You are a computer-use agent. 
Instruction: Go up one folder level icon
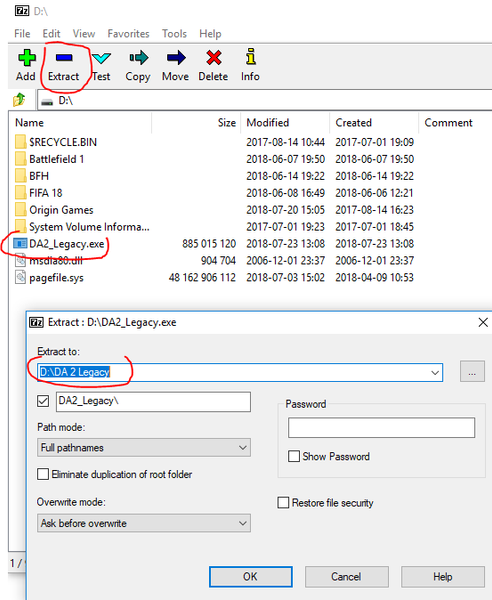tap(19, 100)
